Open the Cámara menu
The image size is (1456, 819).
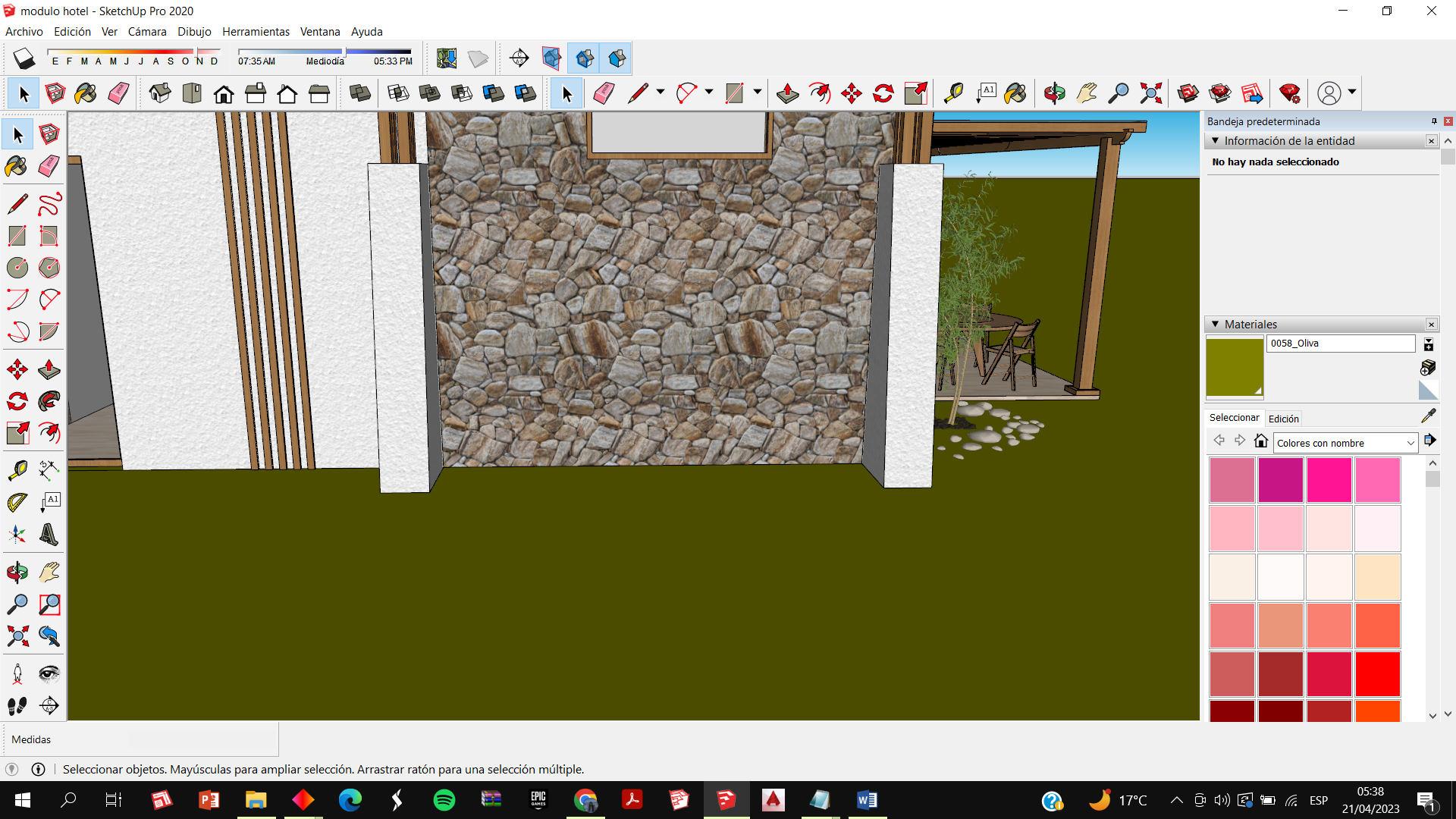[x=146, y=32]
